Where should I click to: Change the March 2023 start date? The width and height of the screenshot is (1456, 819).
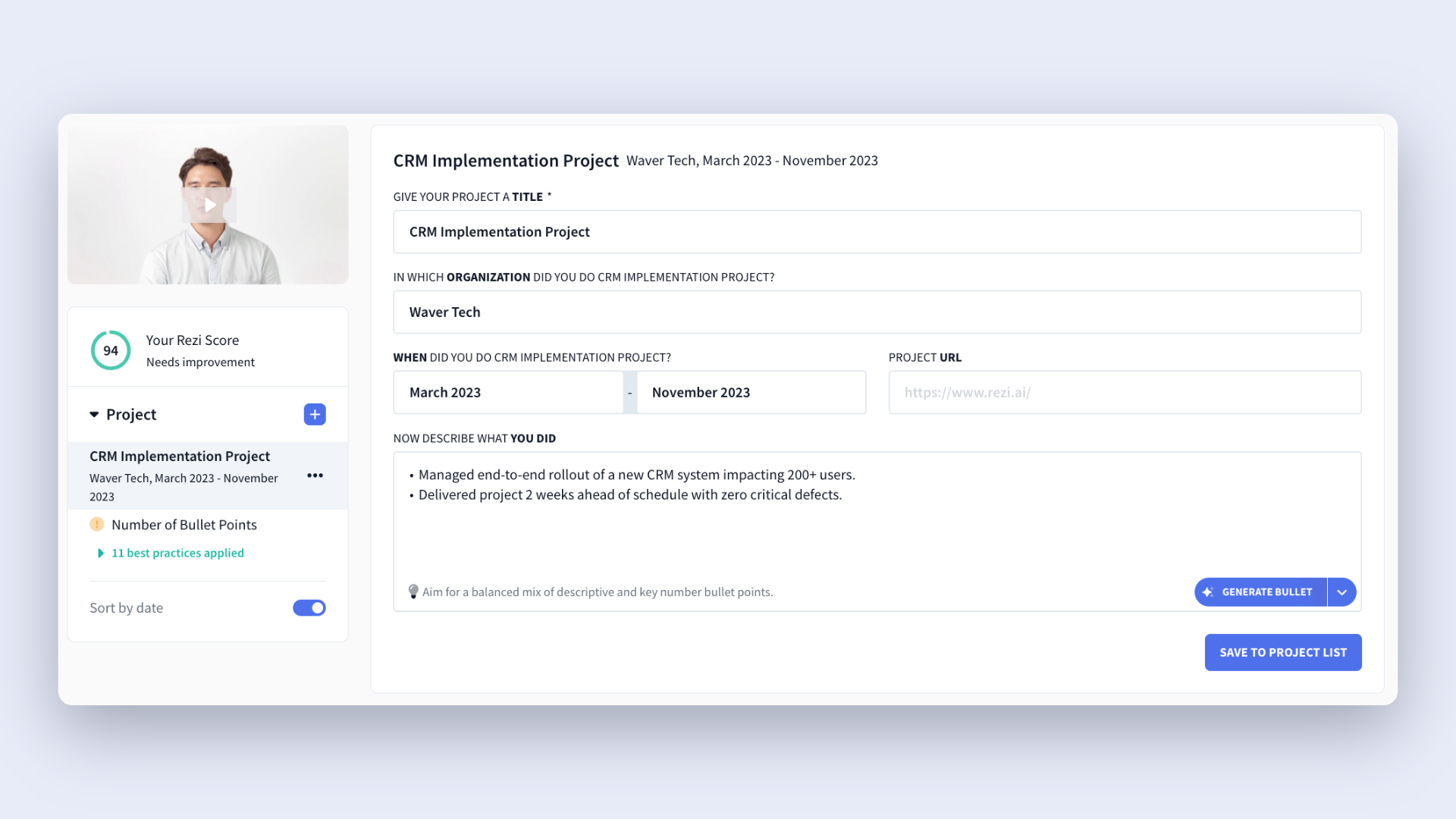[508, 393]
